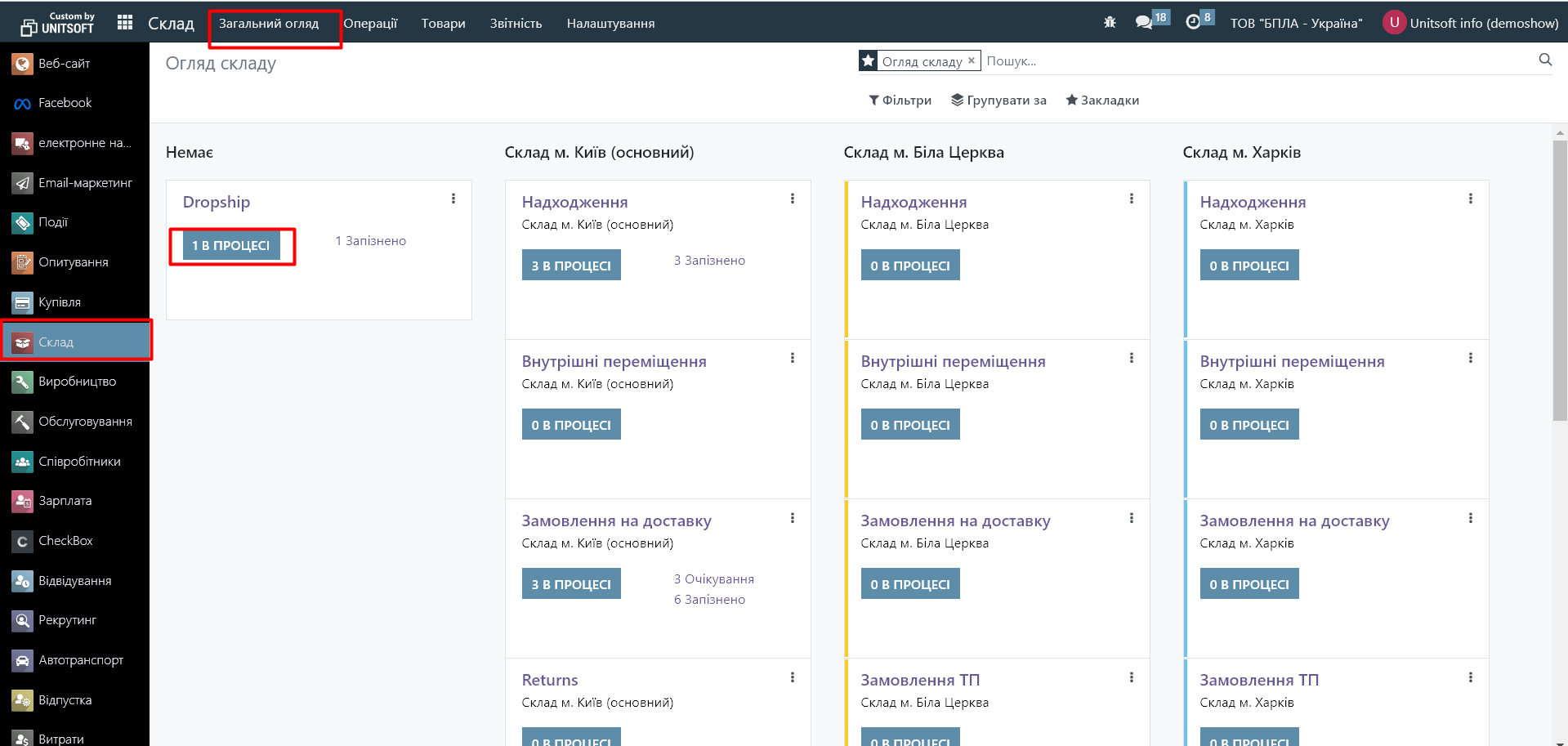Remove the Огляд складу filter tag
The height and width of the screenshot is (746, 1568).
[x=972, y=60]
